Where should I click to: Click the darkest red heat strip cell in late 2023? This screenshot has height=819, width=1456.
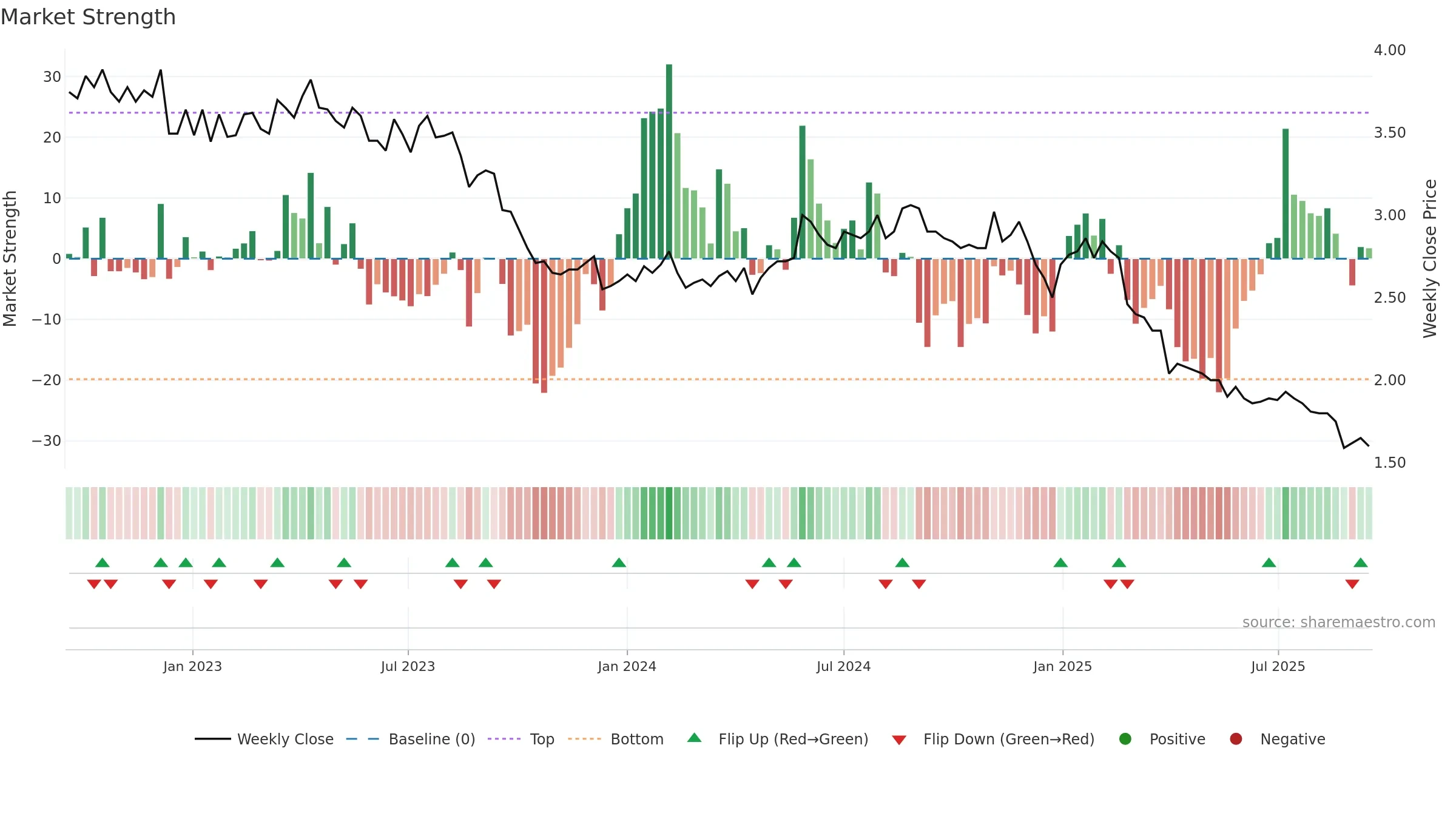pos(544,513)
